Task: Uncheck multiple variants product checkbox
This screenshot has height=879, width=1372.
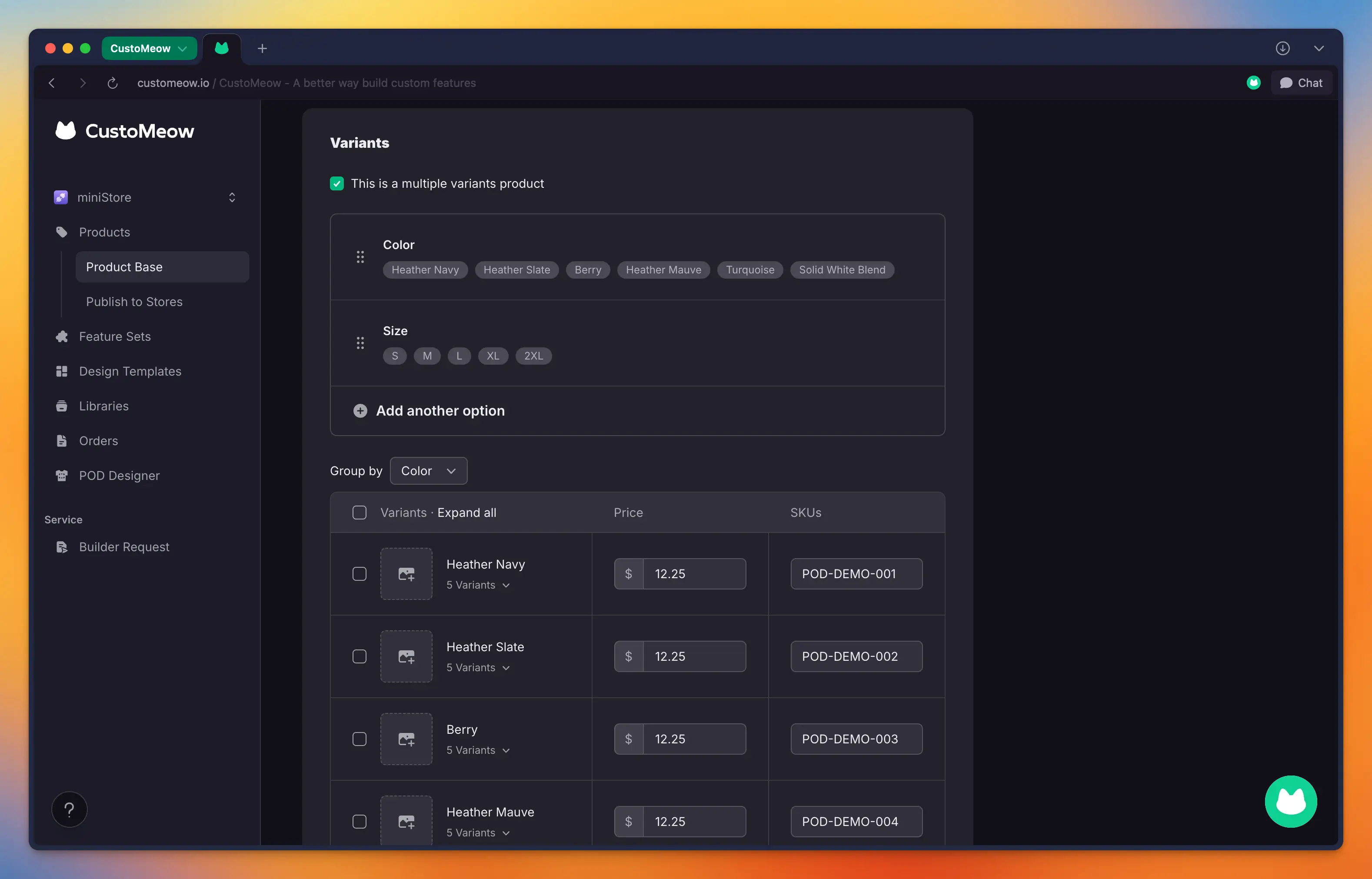Action: click(337, 184)
